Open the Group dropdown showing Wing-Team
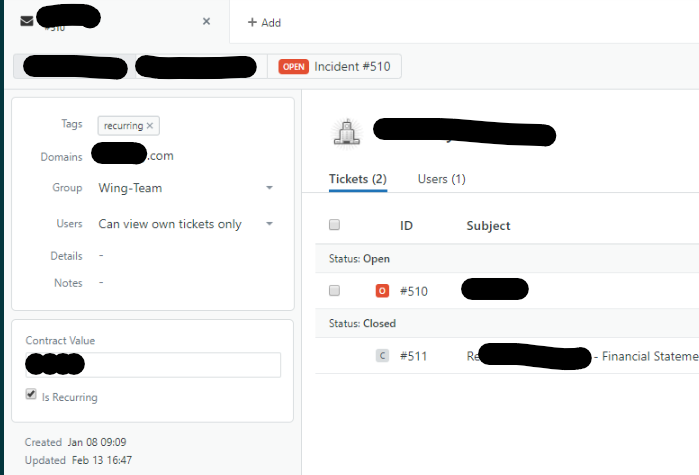This screenshot has height=475, width=699. tap(185, 188)
